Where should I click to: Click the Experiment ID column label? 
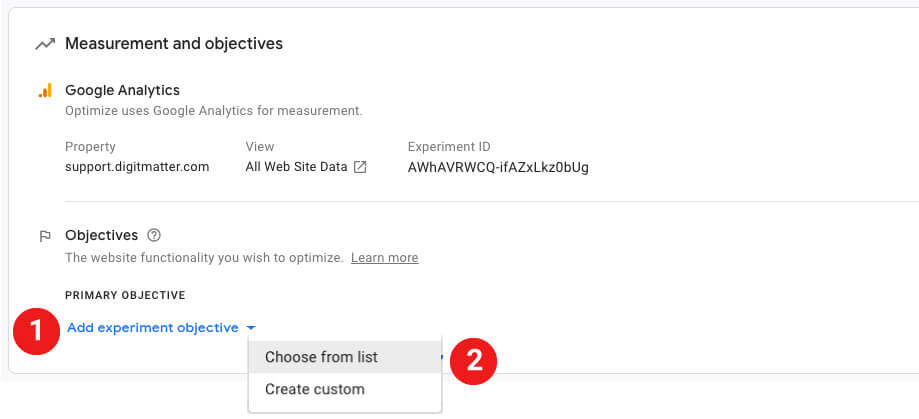pos(449,147)
